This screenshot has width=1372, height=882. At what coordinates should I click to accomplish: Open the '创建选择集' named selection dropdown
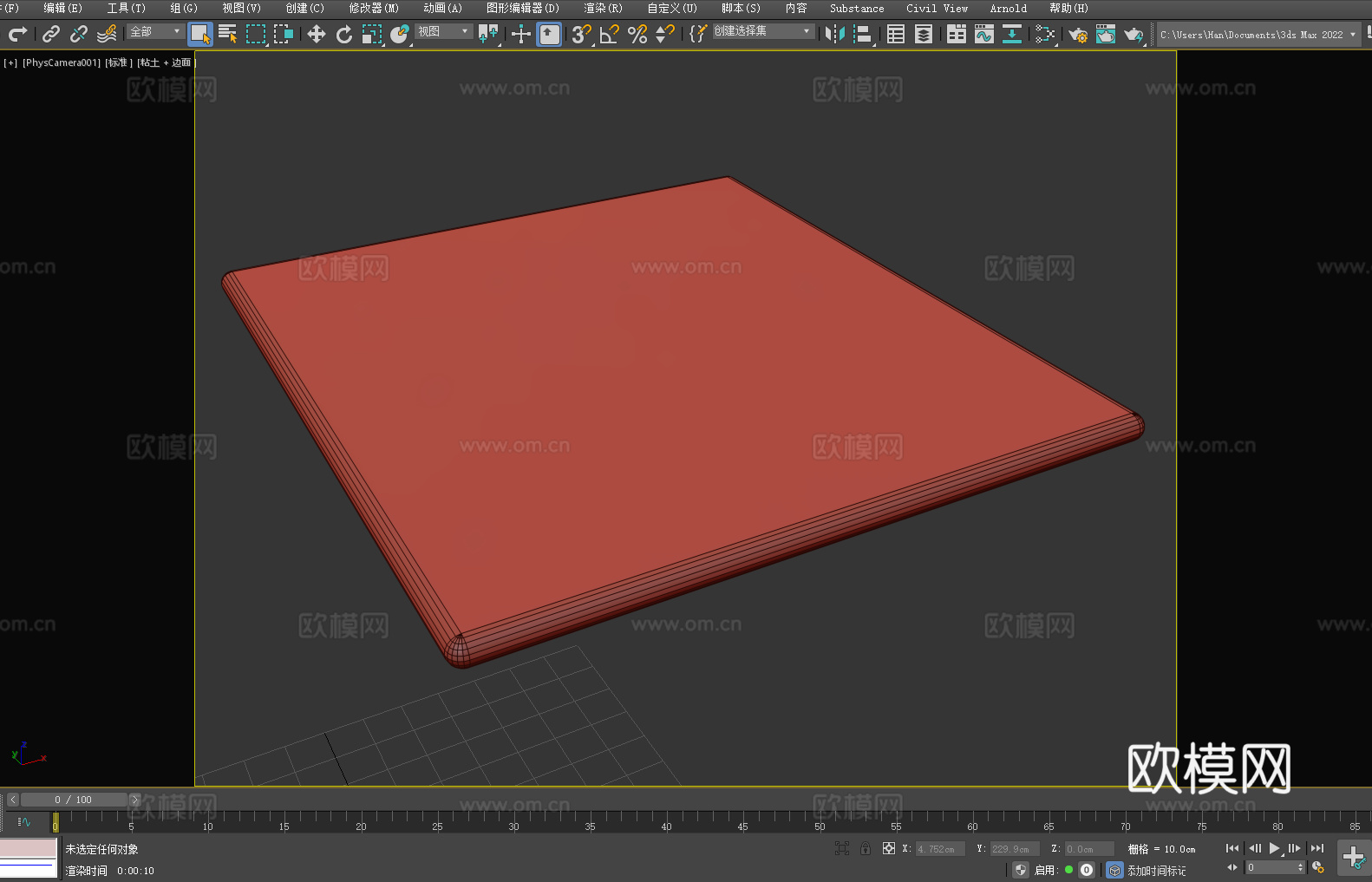762,31
